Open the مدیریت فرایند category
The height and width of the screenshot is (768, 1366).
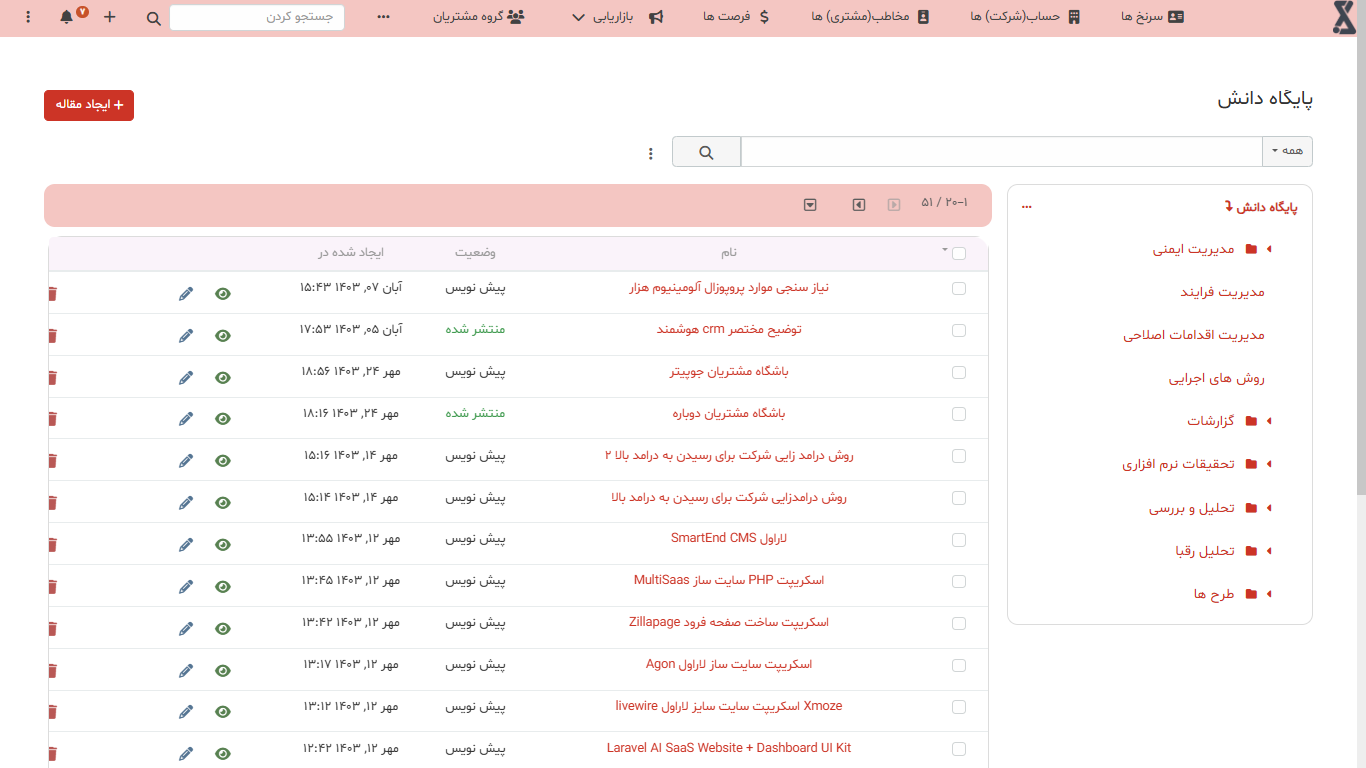1223,292
